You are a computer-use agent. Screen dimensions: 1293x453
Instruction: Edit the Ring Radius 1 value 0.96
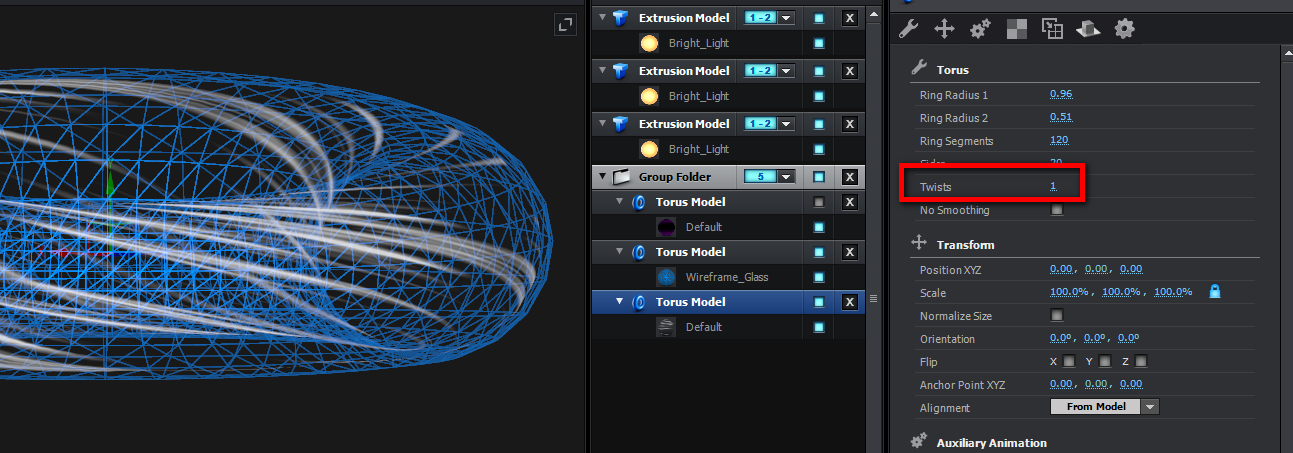(x=1061, y=94)
